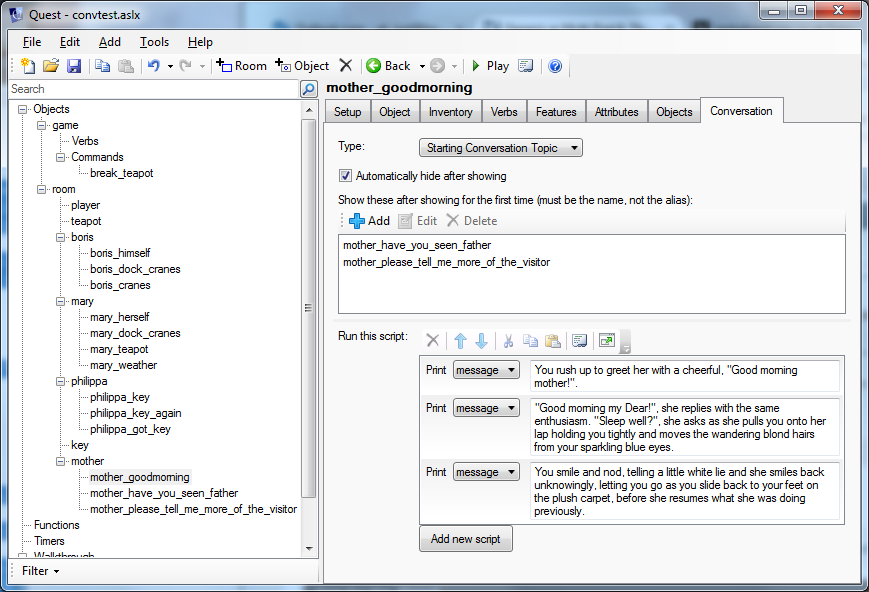Screen dimensions: 869x592
Task: Select mary_teapot in the object tree
Action: 119,349
